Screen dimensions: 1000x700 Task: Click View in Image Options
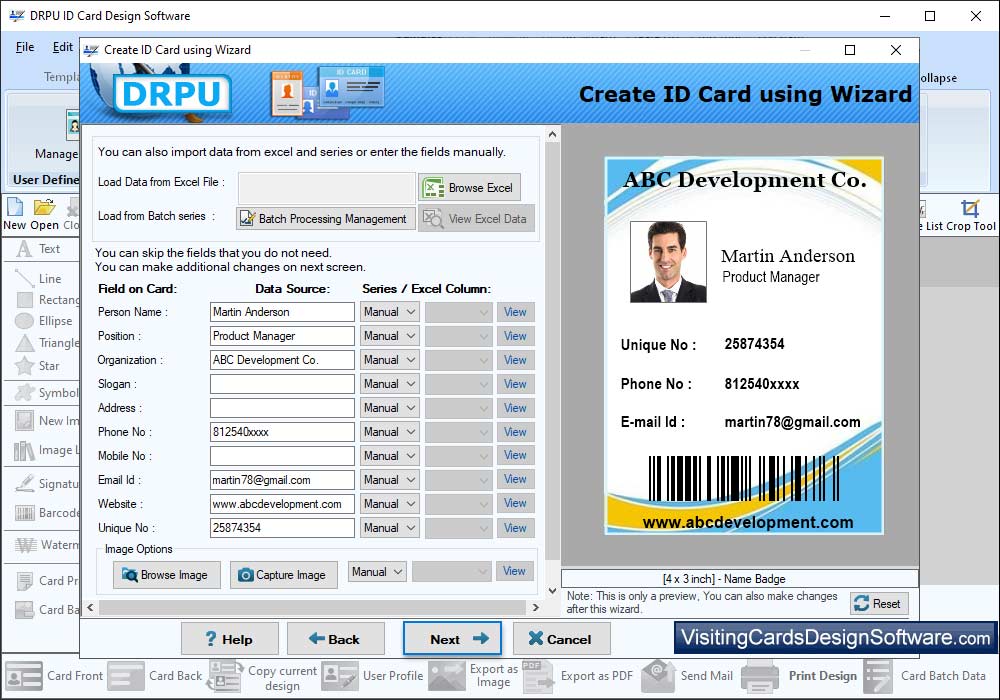[x=514, y=571]
